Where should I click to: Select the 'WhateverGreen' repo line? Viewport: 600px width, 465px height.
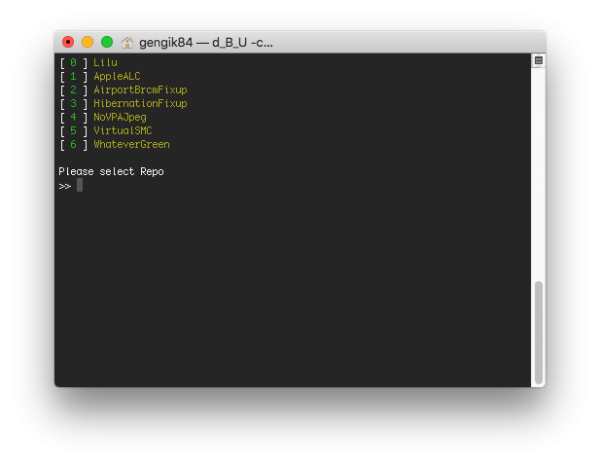point(114,144)
